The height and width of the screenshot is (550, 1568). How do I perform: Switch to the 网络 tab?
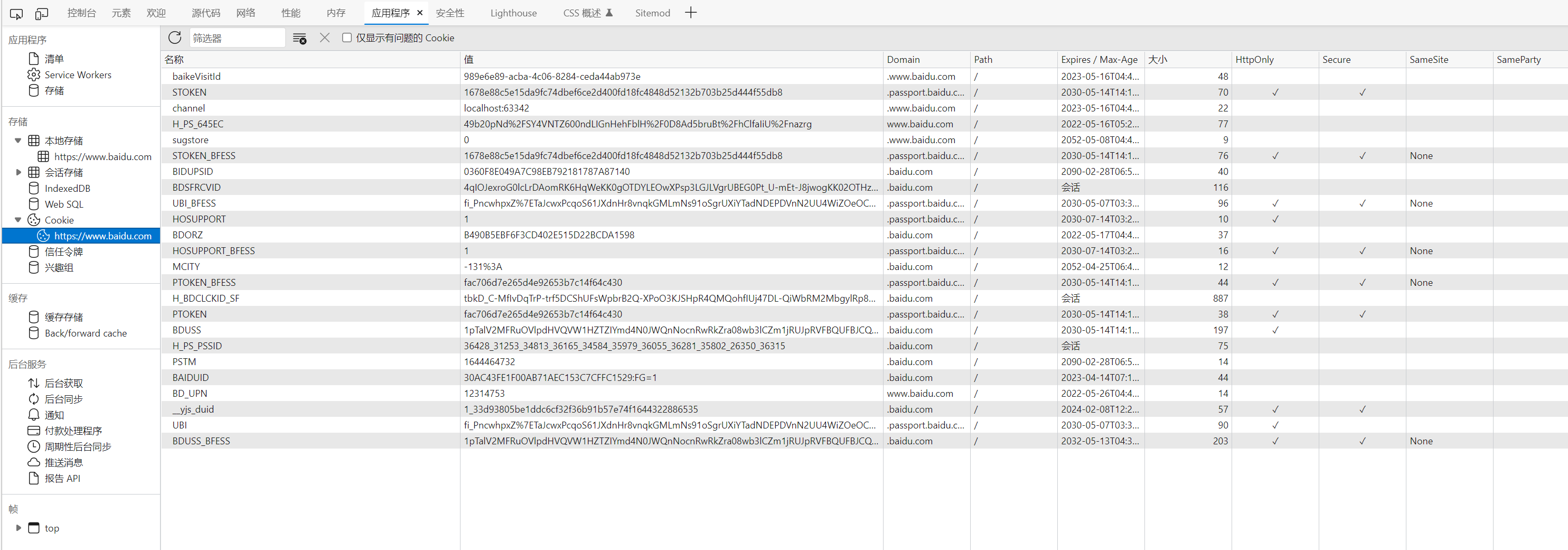tap(246, 13)
